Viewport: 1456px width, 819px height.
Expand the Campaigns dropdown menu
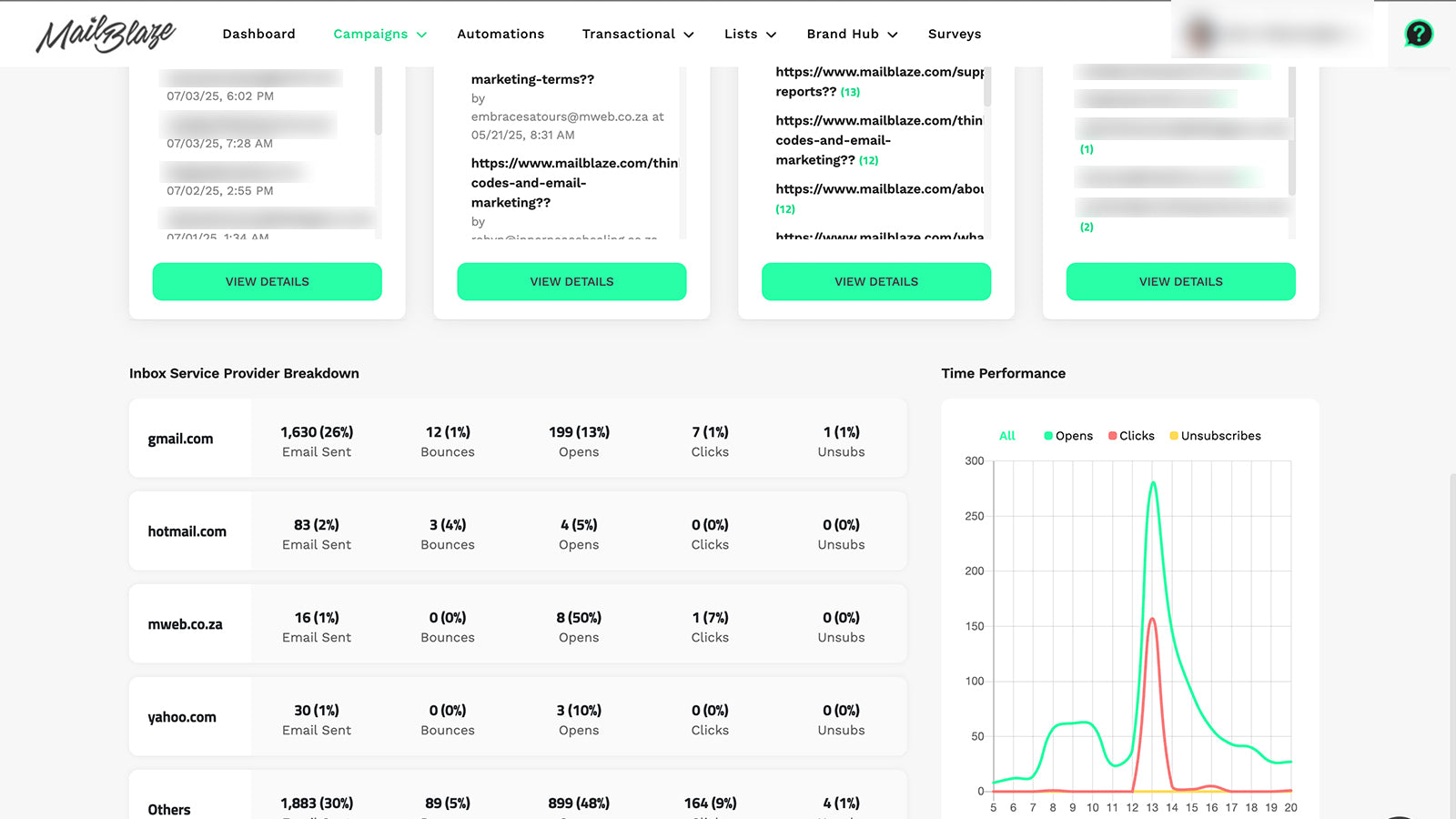pyautogui.click(x=379, y=34)
